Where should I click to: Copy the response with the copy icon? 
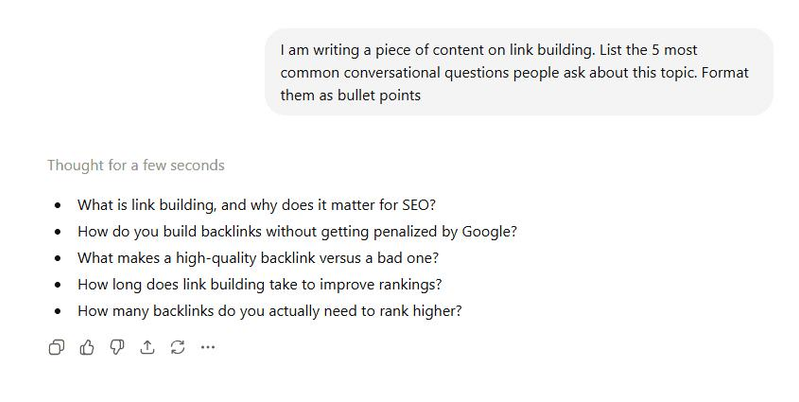(x=57, y=347)
